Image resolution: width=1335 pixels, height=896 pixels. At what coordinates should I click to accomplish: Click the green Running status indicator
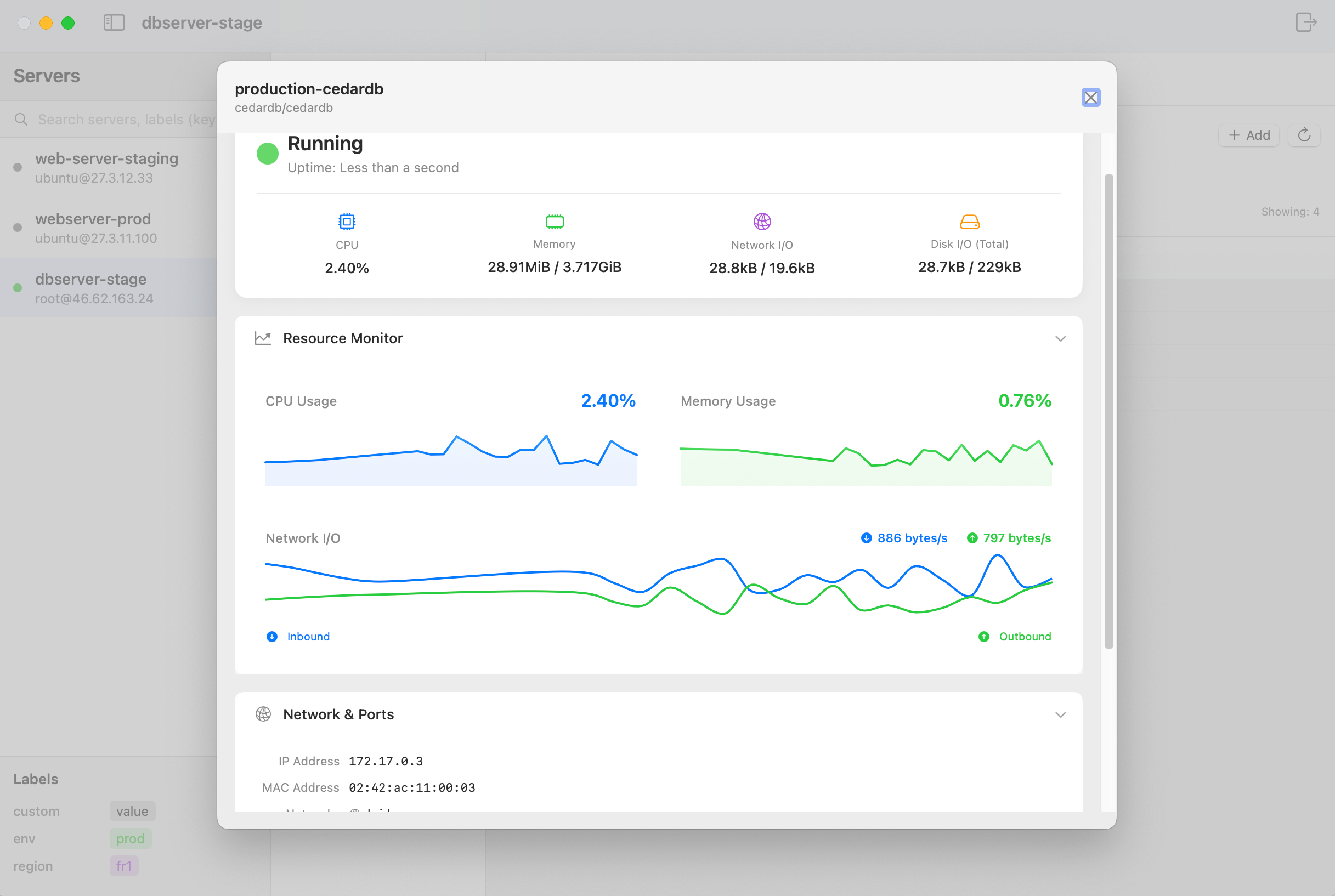pos(268,153)
